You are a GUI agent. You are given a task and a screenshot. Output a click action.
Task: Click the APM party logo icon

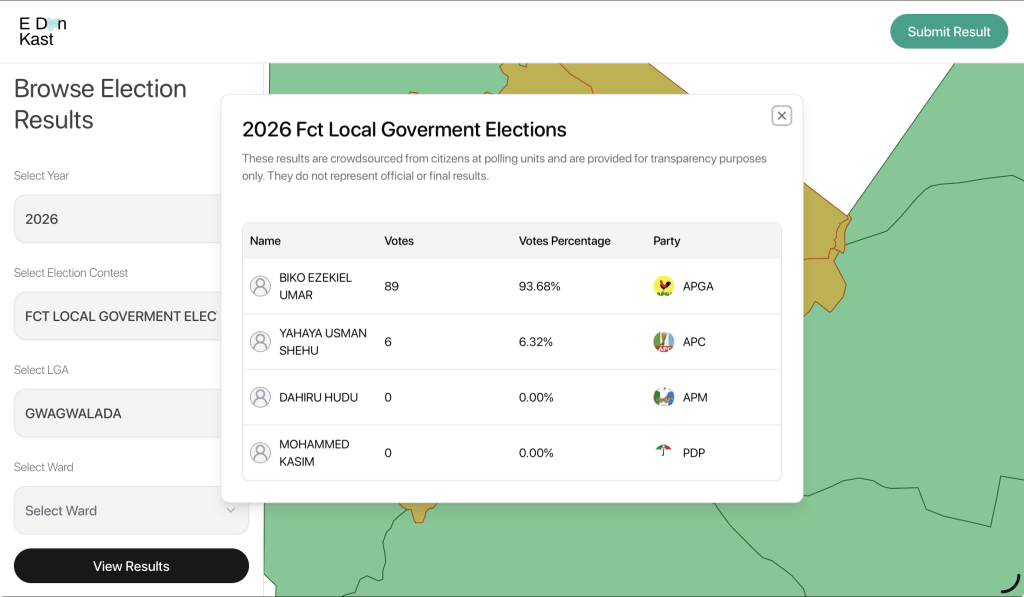point(663,397)
